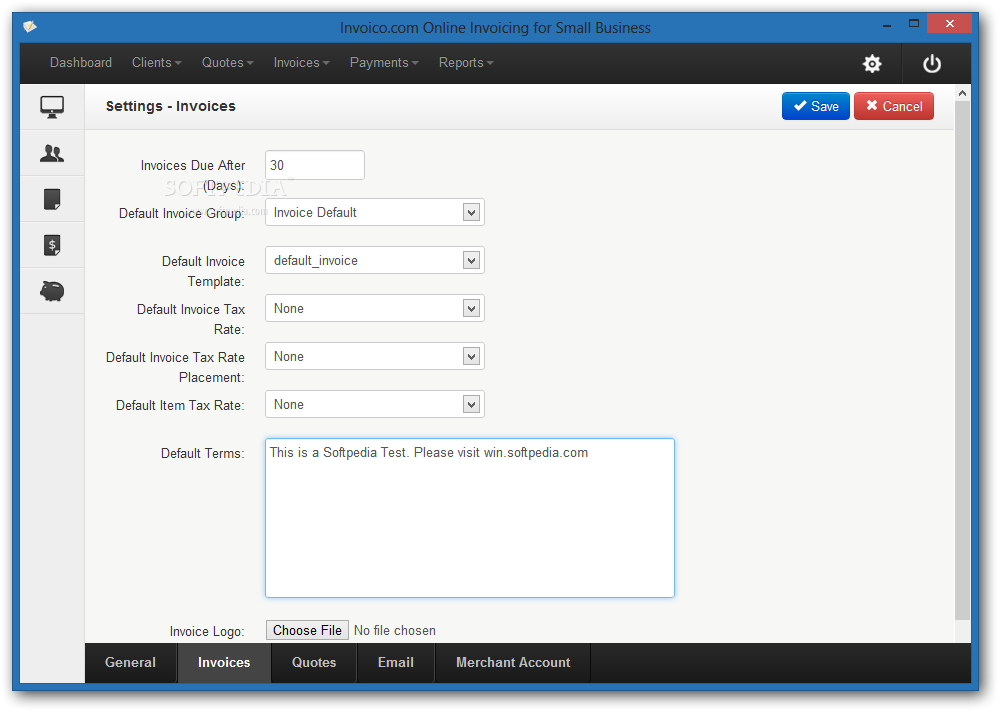Click into the Default Terms text area

(x=470, y=518)
